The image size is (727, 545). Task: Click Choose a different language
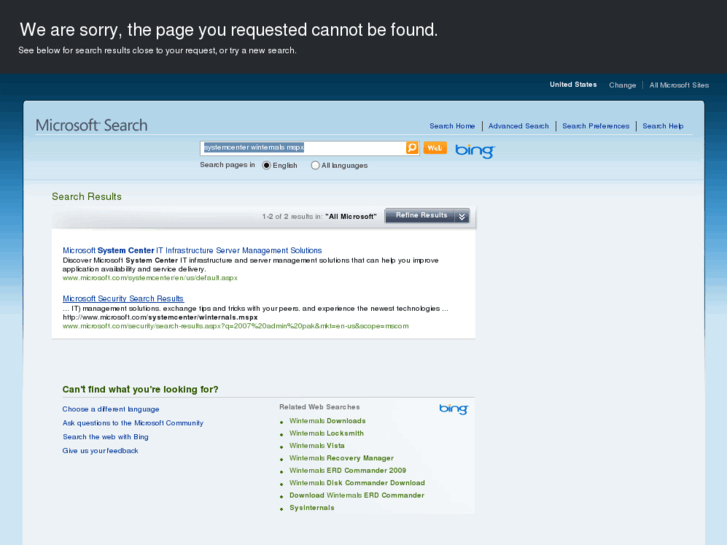(111, 409)
